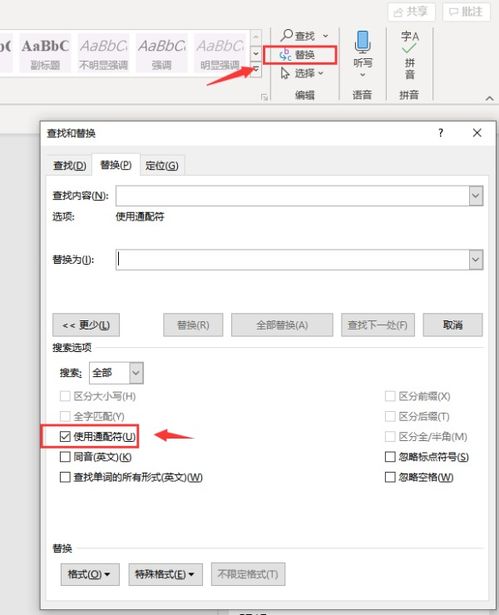Enable the Sounds like (English) checkbox
Screen dimensions: 499x615
point(65,457)
